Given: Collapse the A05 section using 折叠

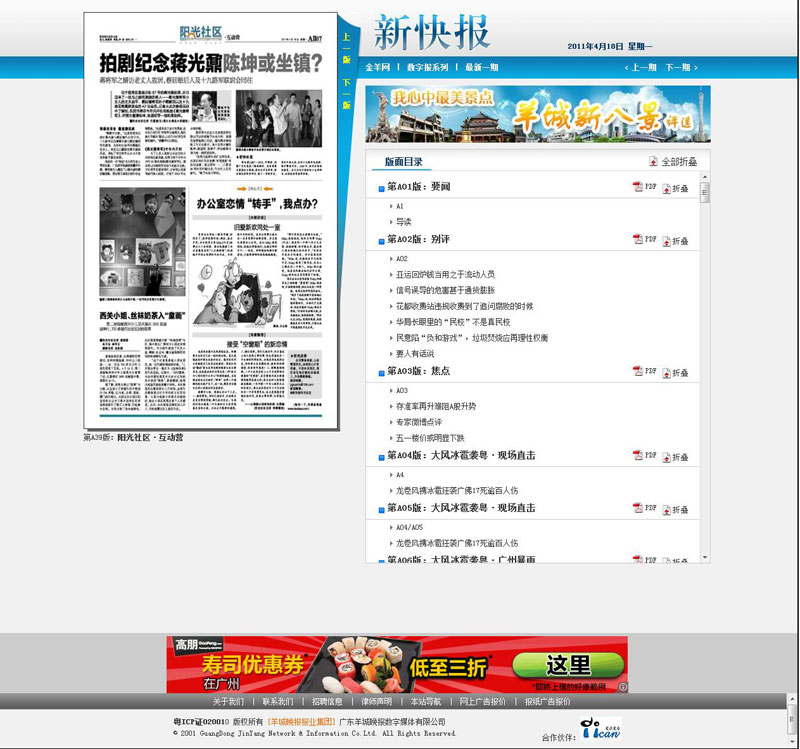Looking at the screenshot, I should point(676,510).
